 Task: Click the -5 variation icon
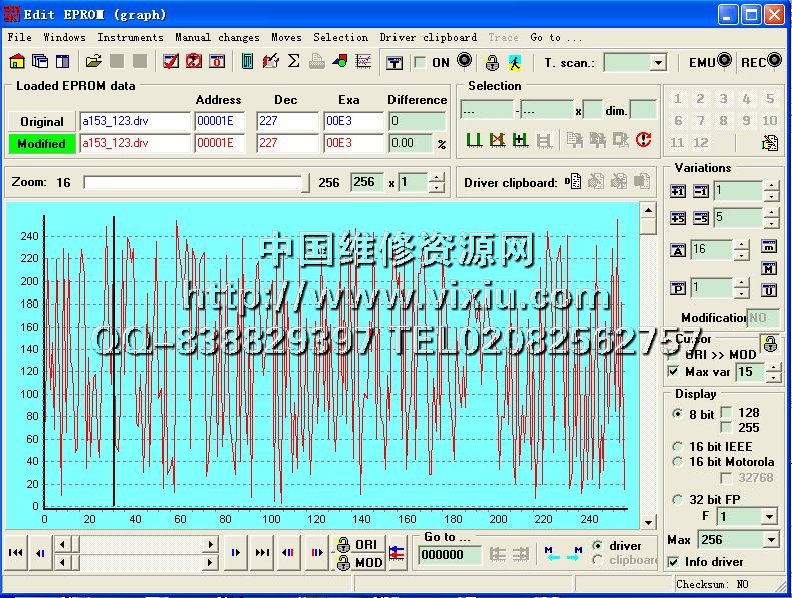pyautogui.click(x=700, y=218)
